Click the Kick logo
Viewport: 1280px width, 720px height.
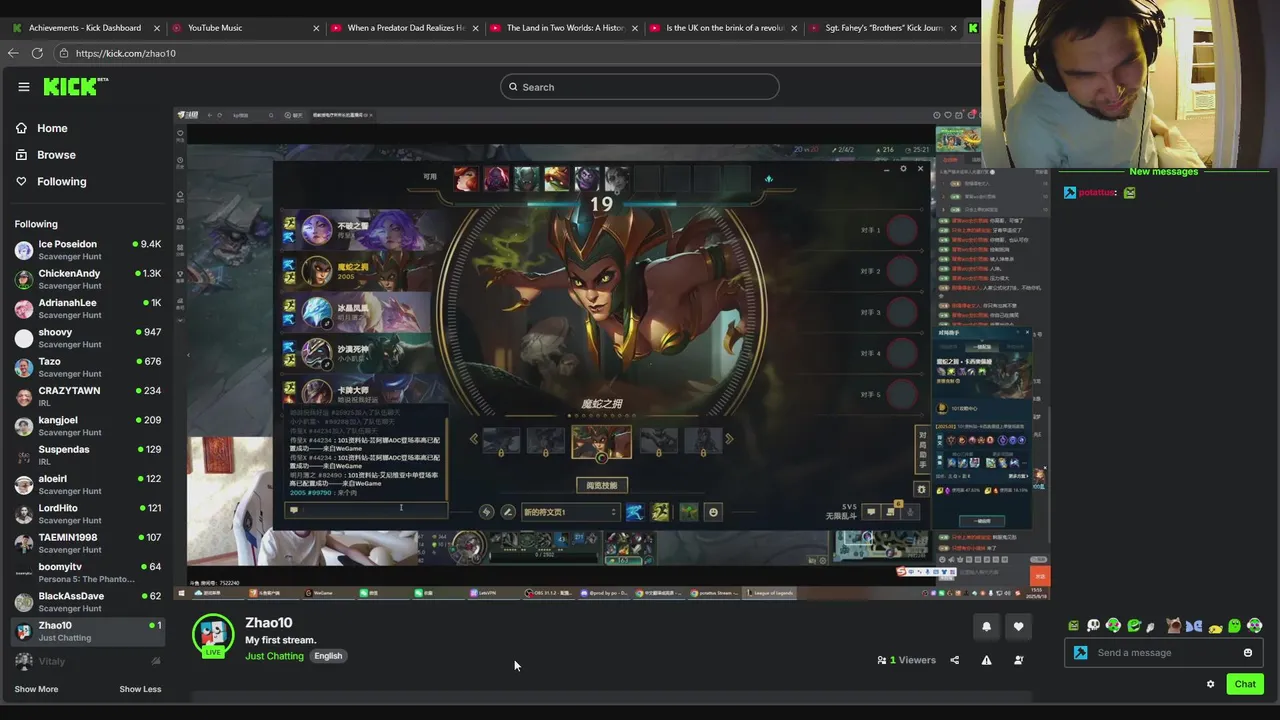pos(76,87)
